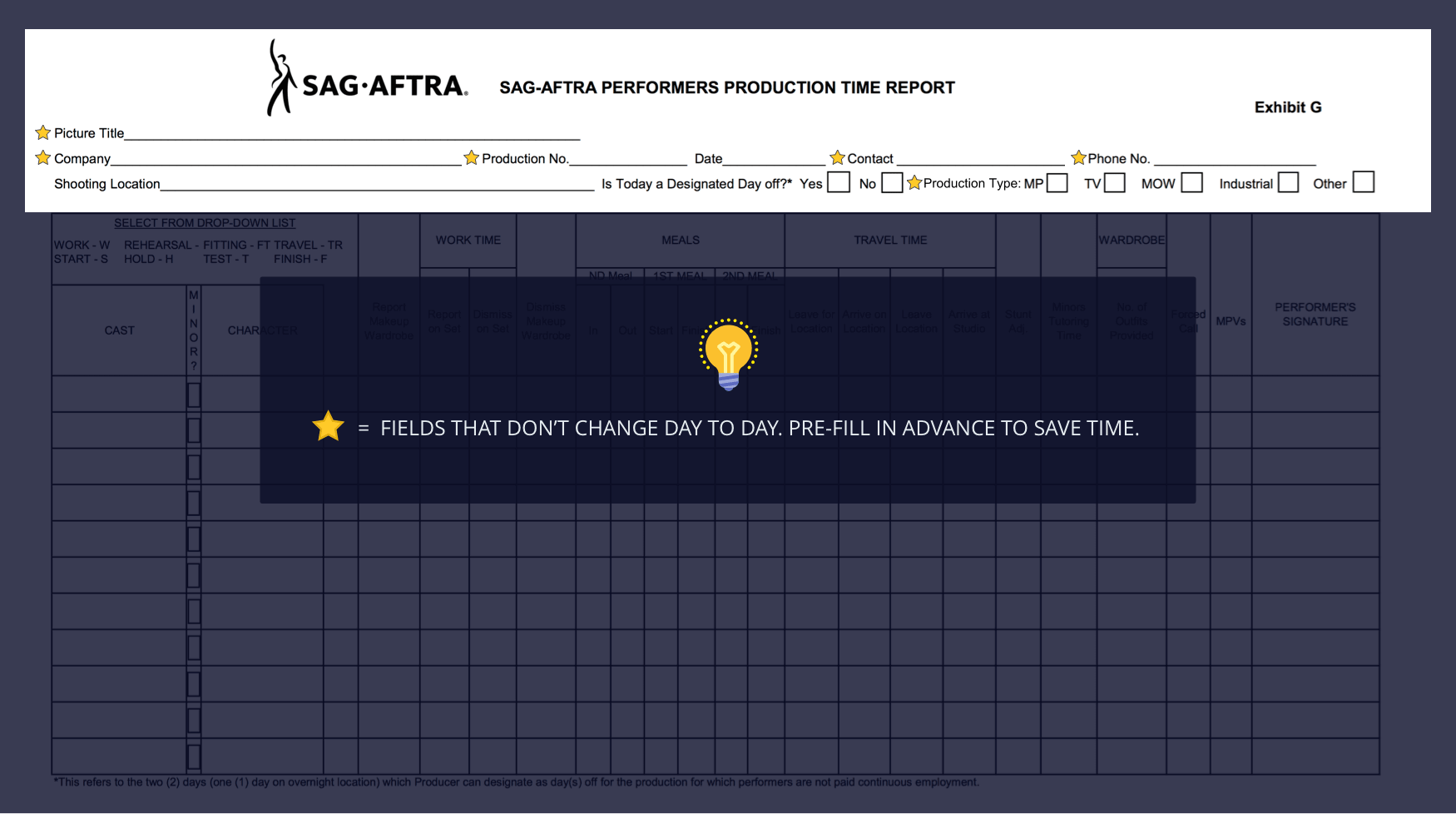Screen dimensions: 1456x814
Task: Click the star beside Phone No.
Action: tap(1079, 157)
